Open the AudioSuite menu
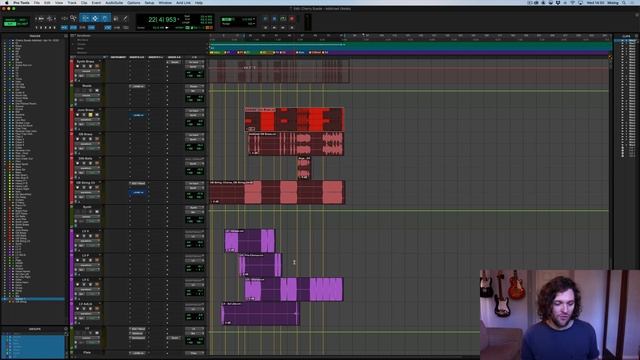Image resolution: width=640 pixels, height=360 pixels. 114,2
